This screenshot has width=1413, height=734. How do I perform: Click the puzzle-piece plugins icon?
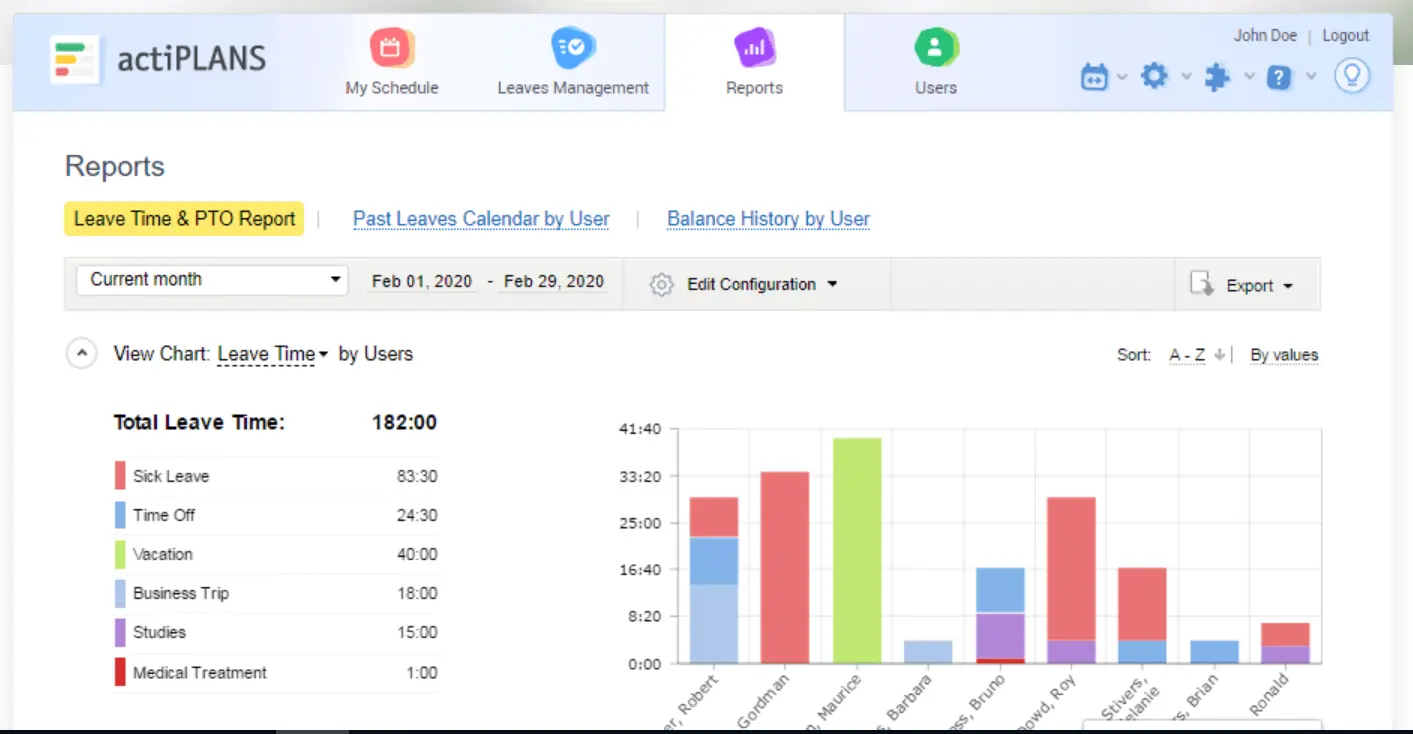click(1216, 77)
